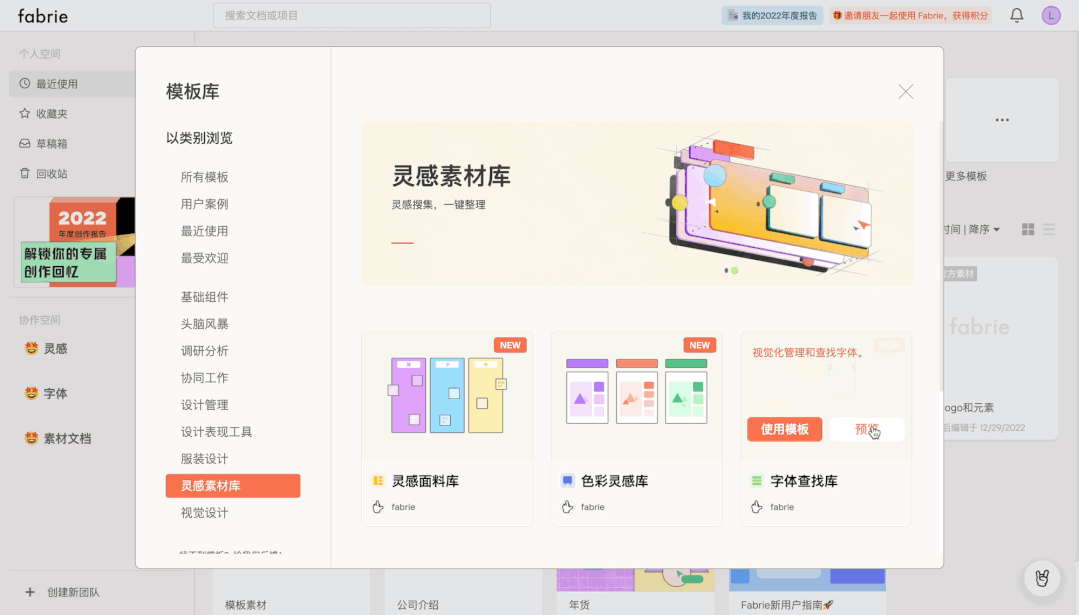Select the 服装设计 category
Screen dimensions: 1079x615
coord(204,459)
